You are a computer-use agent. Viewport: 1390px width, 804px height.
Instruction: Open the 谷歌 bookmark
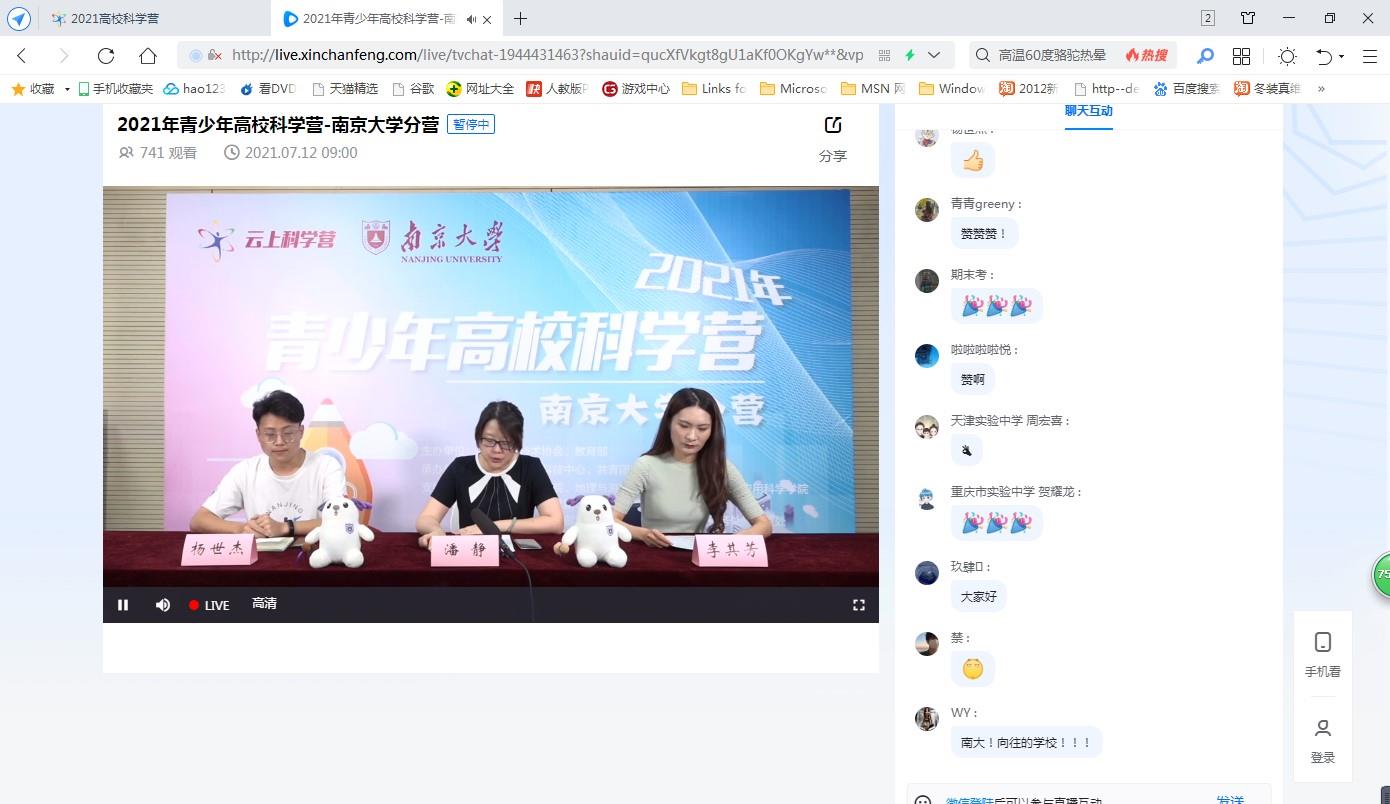tap(413, 88)
